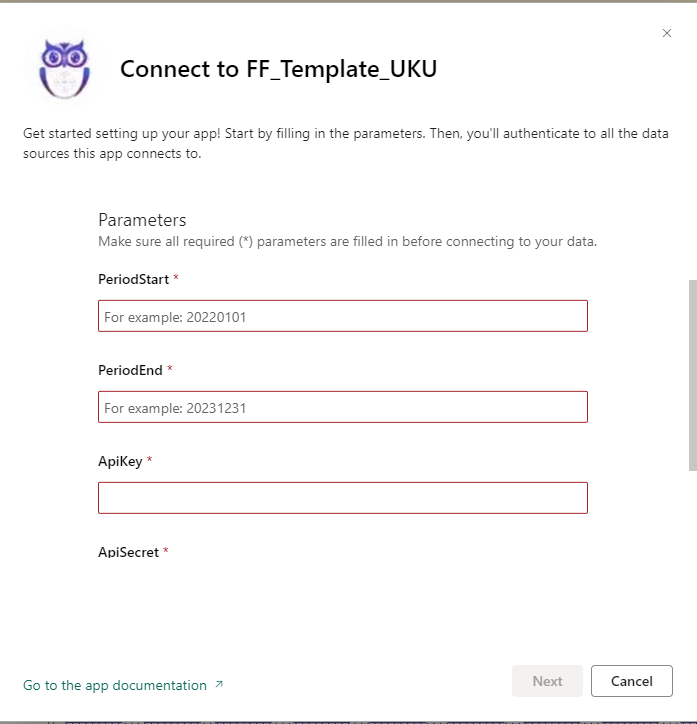
Task: Click the Connect to FF_Template_UKU title
Action: pyautogui.click(x=278, y=69)
